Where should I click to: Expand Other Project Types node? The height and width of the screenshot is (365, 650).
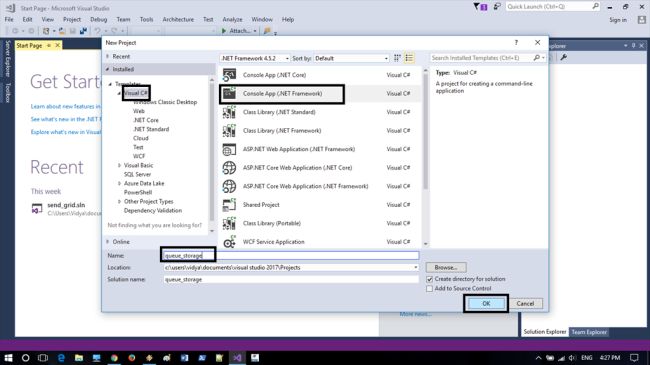[x=119, y=202]
